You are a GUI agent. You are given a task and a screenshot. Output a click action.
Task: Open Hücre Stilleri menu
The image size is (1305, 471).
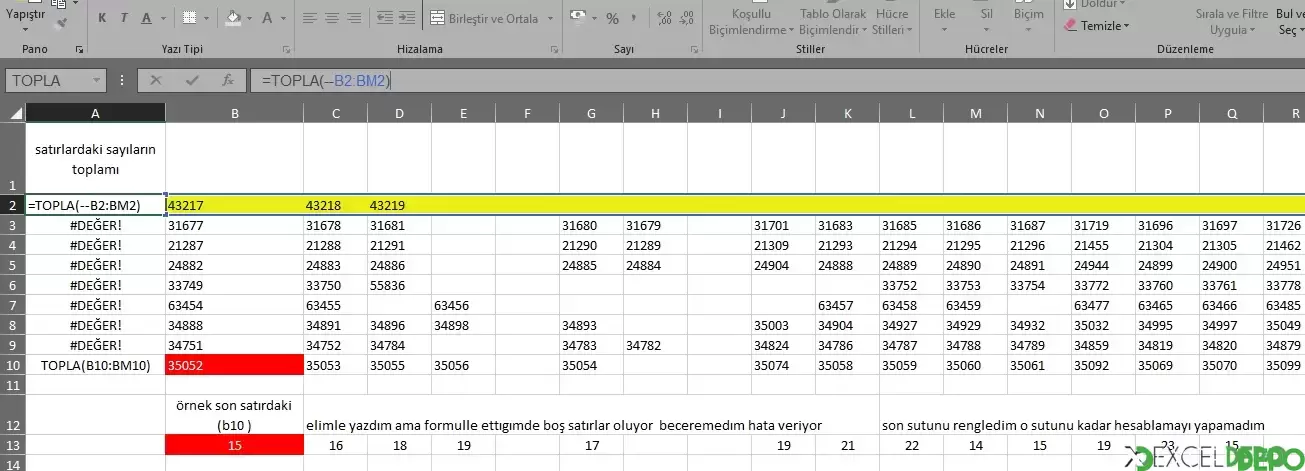[891, 21]
